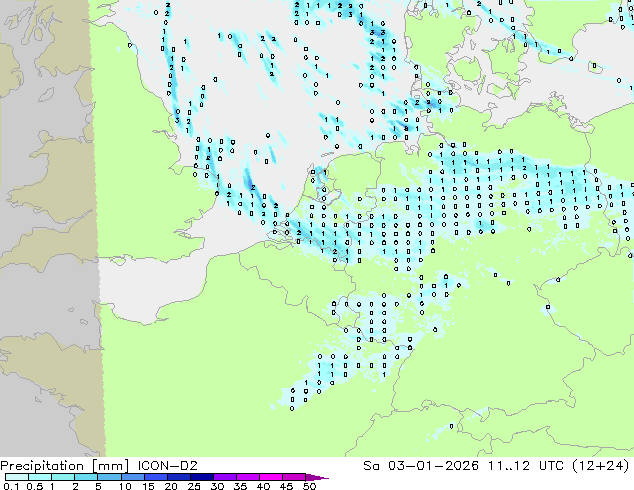
Task: Click the 20–25 mm legend swatch
Action: (x=178, y=477)
